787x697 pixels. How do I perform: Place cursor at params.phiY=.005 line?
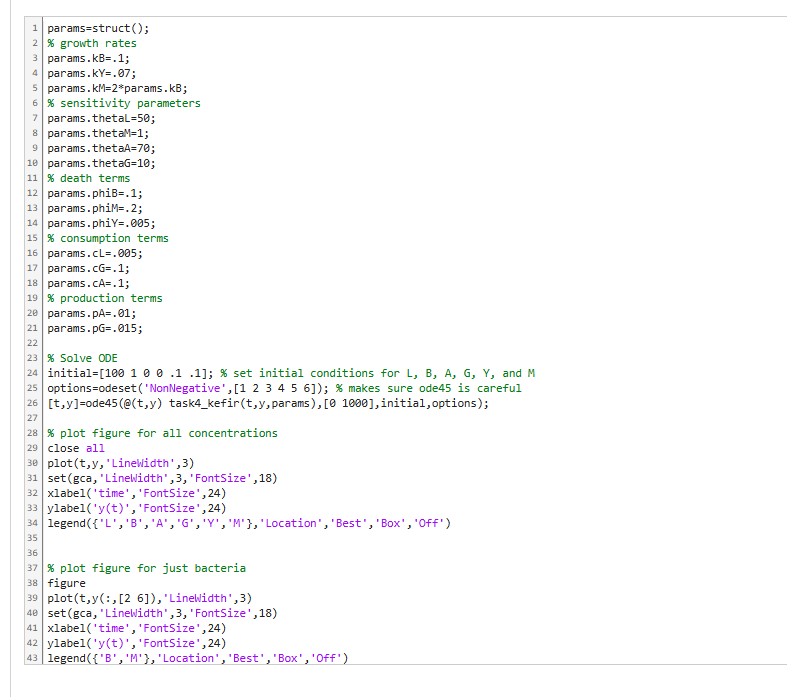click(101, 223)
